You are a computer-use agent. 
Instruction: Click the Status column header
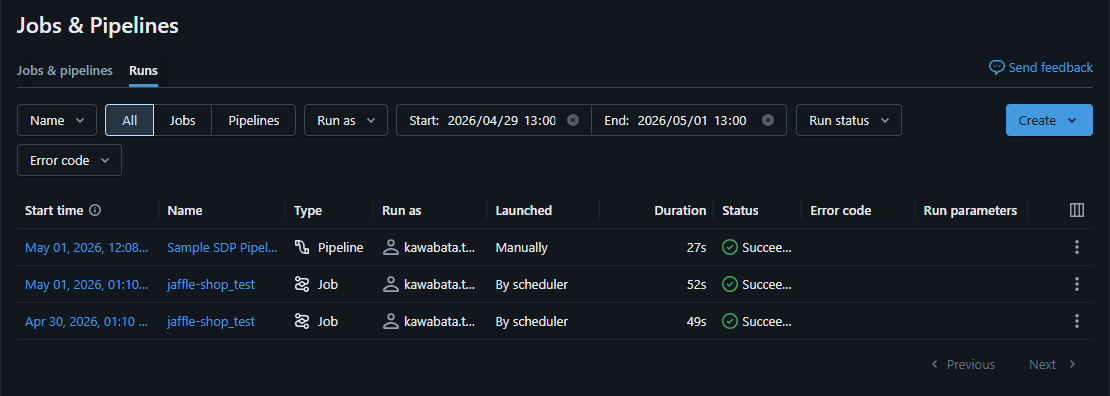(740, 210)
